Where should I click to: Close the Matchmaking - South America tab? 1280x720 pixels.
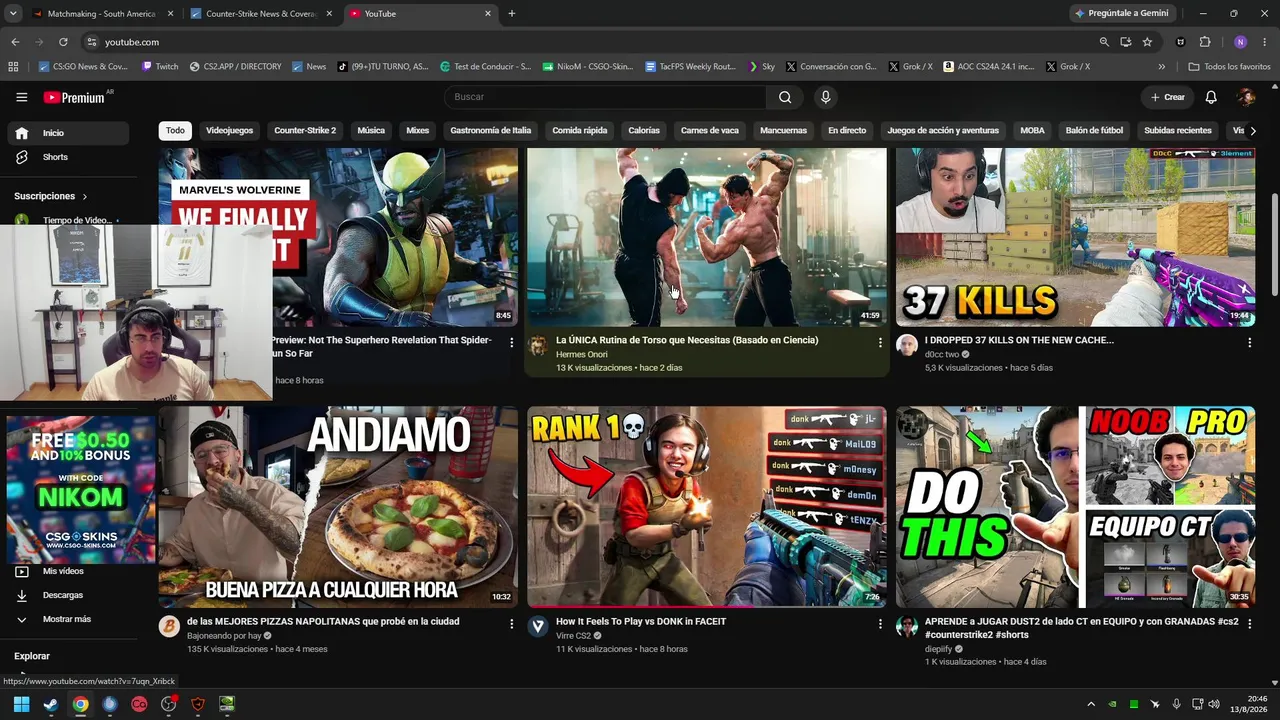click(171, 14)
